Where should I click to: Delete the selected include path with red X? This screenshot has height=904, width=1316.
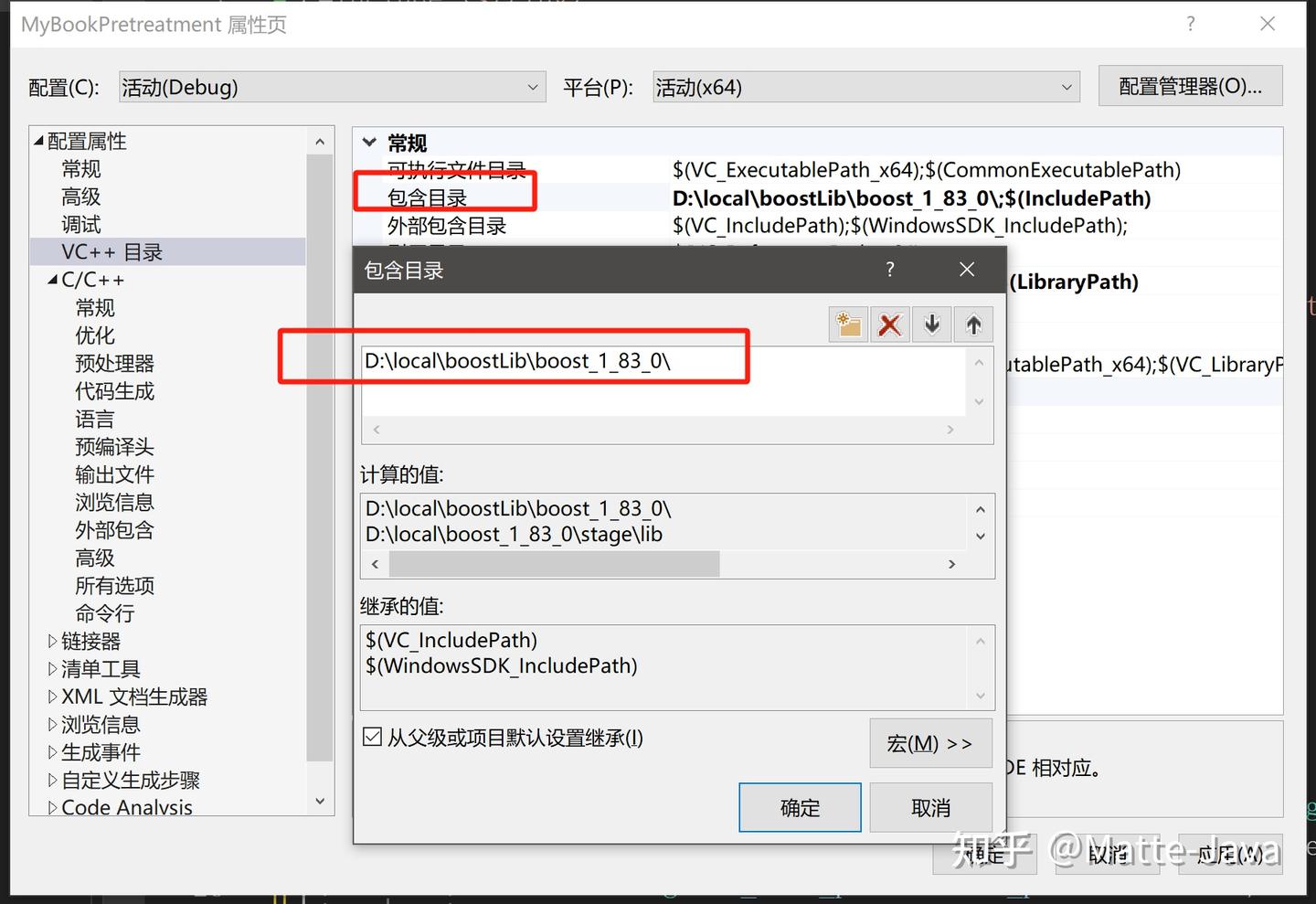889,324
